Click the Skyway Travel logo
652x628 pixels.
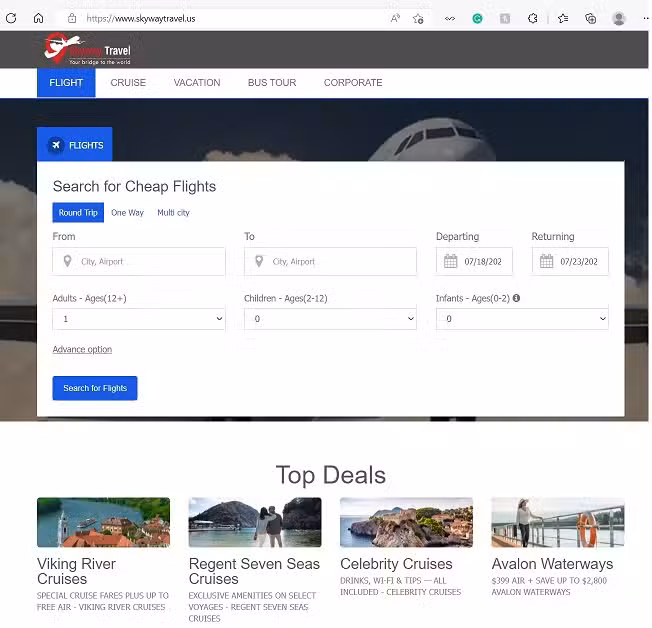pos(88,49)
